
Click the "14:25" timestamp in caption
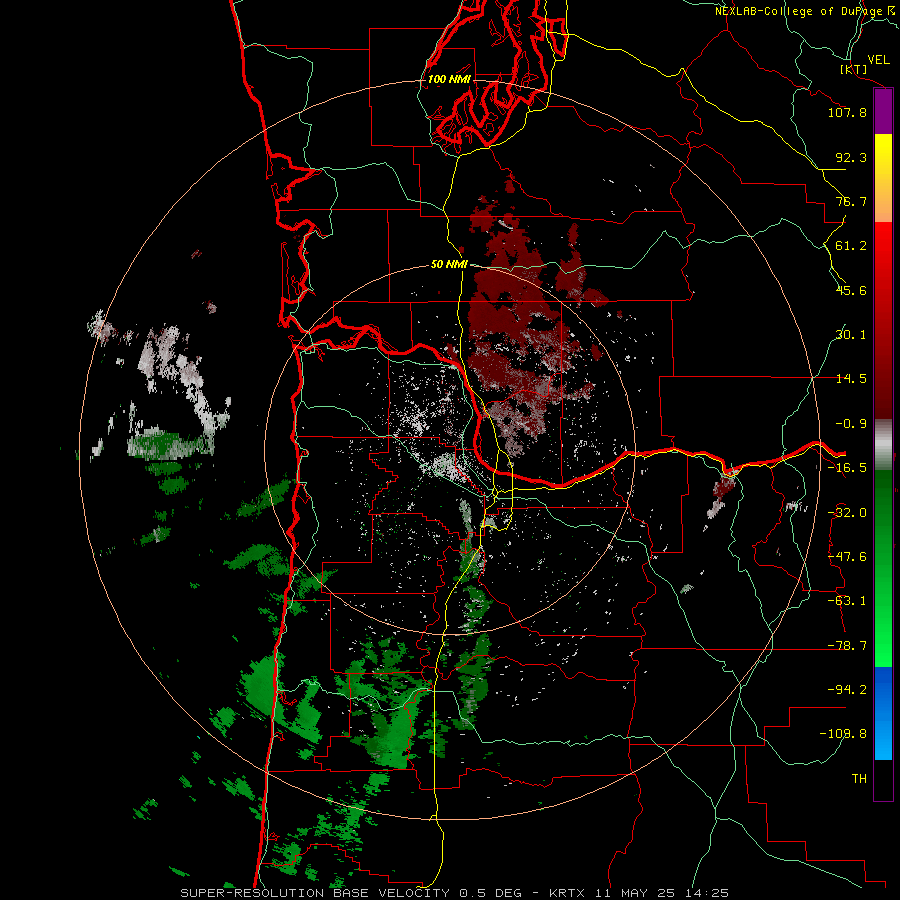pyautogui.click(x=709, y=893)
